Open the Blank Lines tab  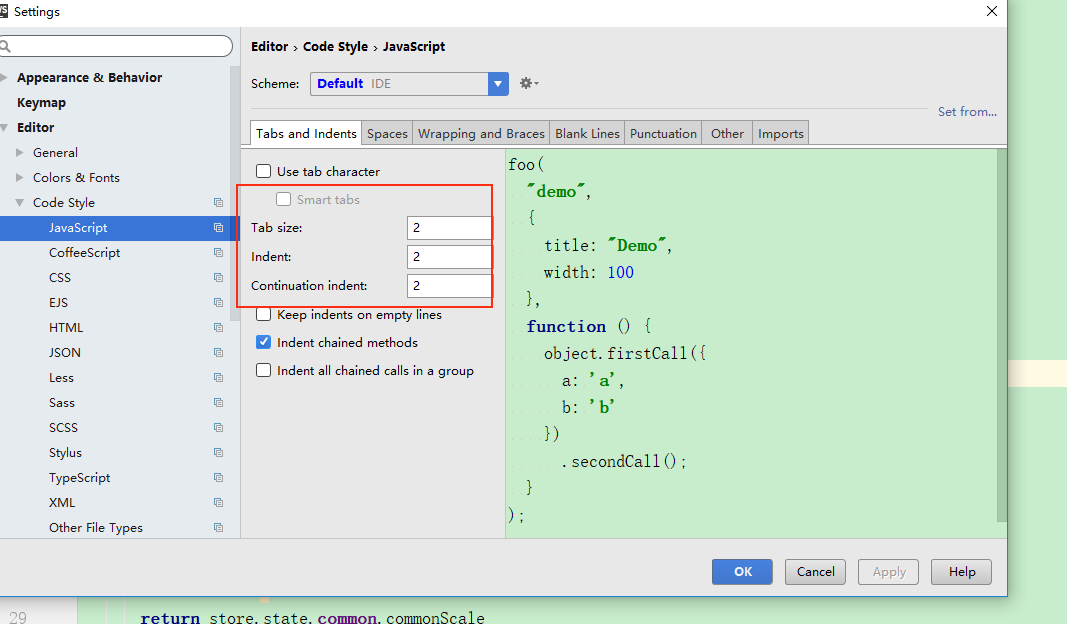tap(587, 133)
